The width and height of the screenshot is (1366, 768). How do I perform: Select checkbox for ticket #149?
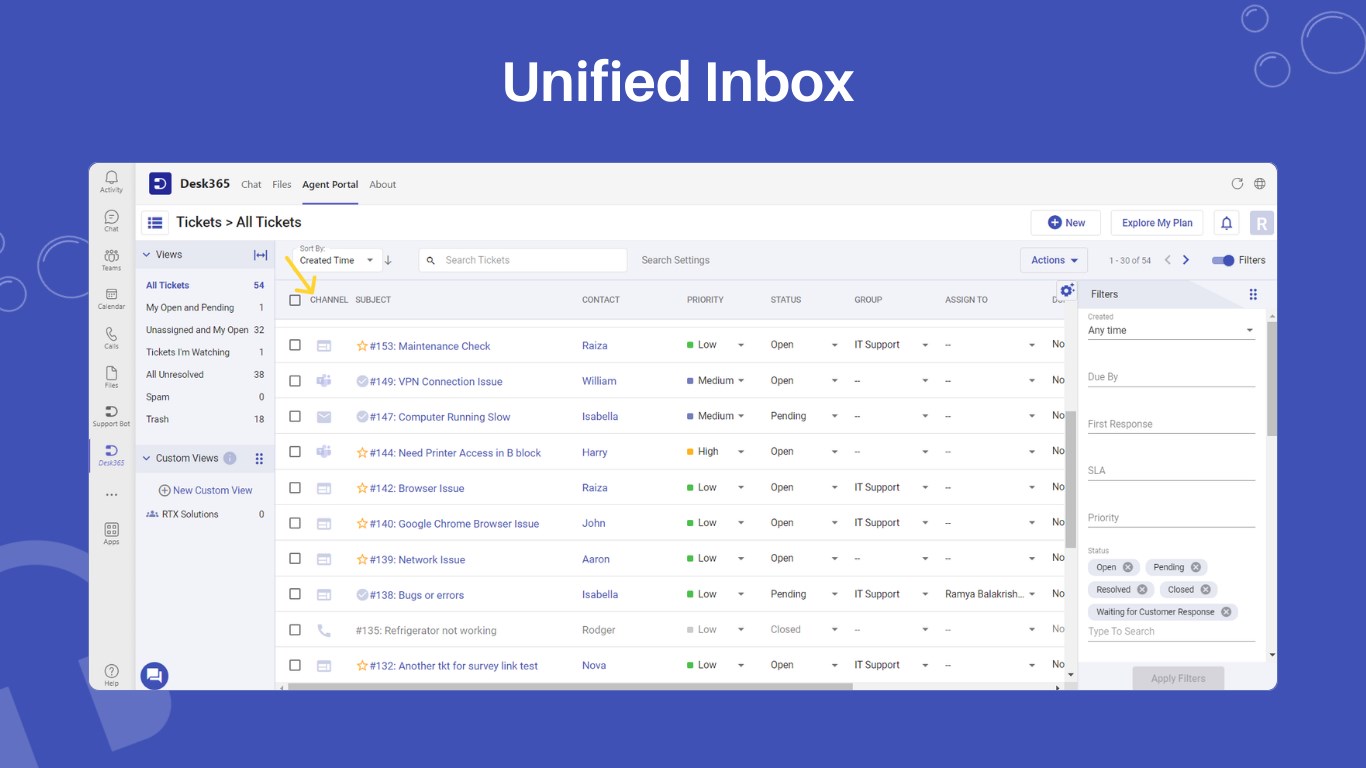(x=295, y=381)
